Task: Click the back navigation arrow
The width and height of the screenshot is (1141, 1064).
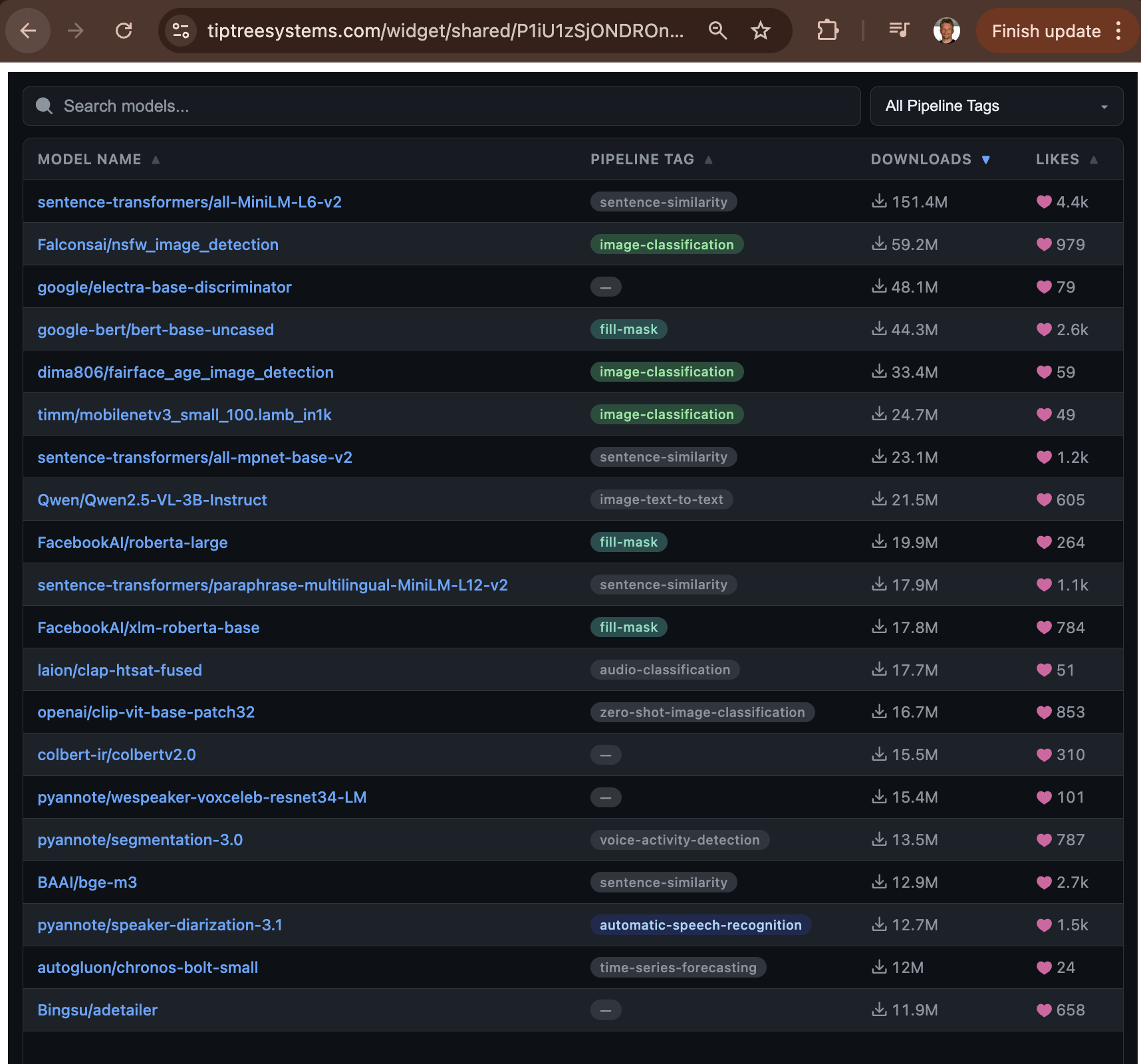Action: coord(27,30)
